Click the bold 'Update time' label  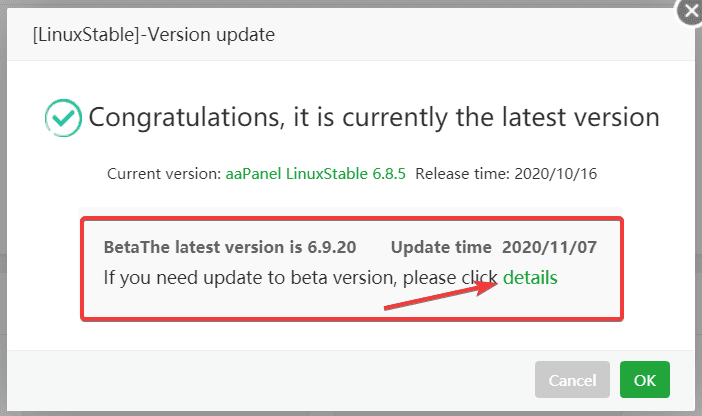click(x=441, y=247)
